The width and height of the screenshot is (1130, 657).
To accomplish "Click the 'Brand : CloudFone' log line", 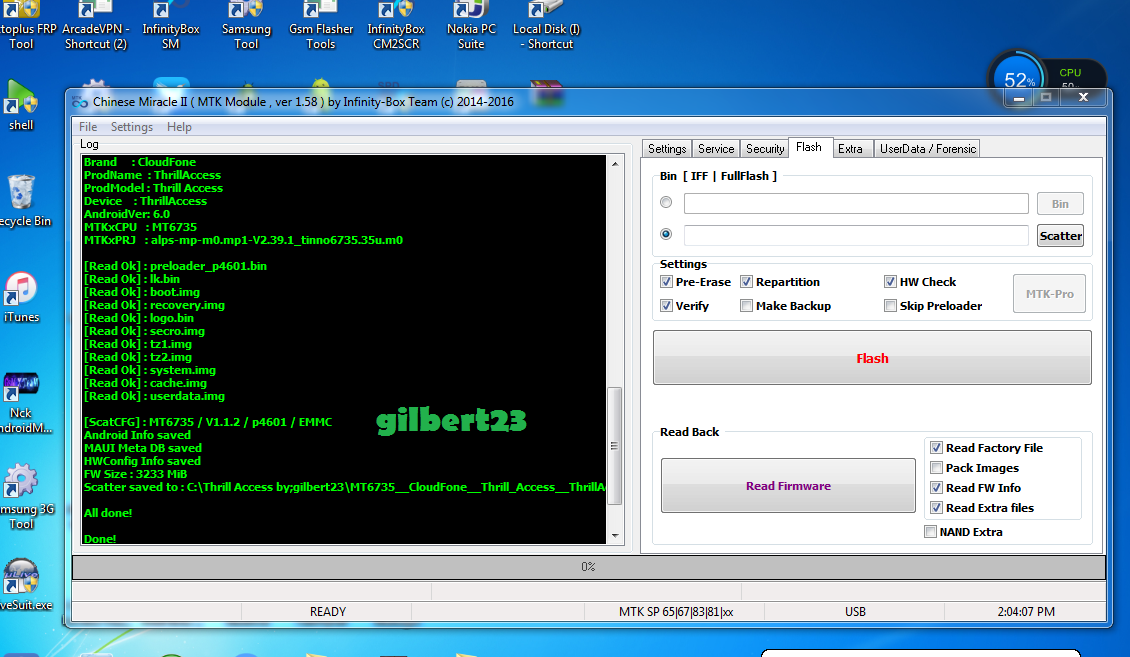I will point(140,162).
